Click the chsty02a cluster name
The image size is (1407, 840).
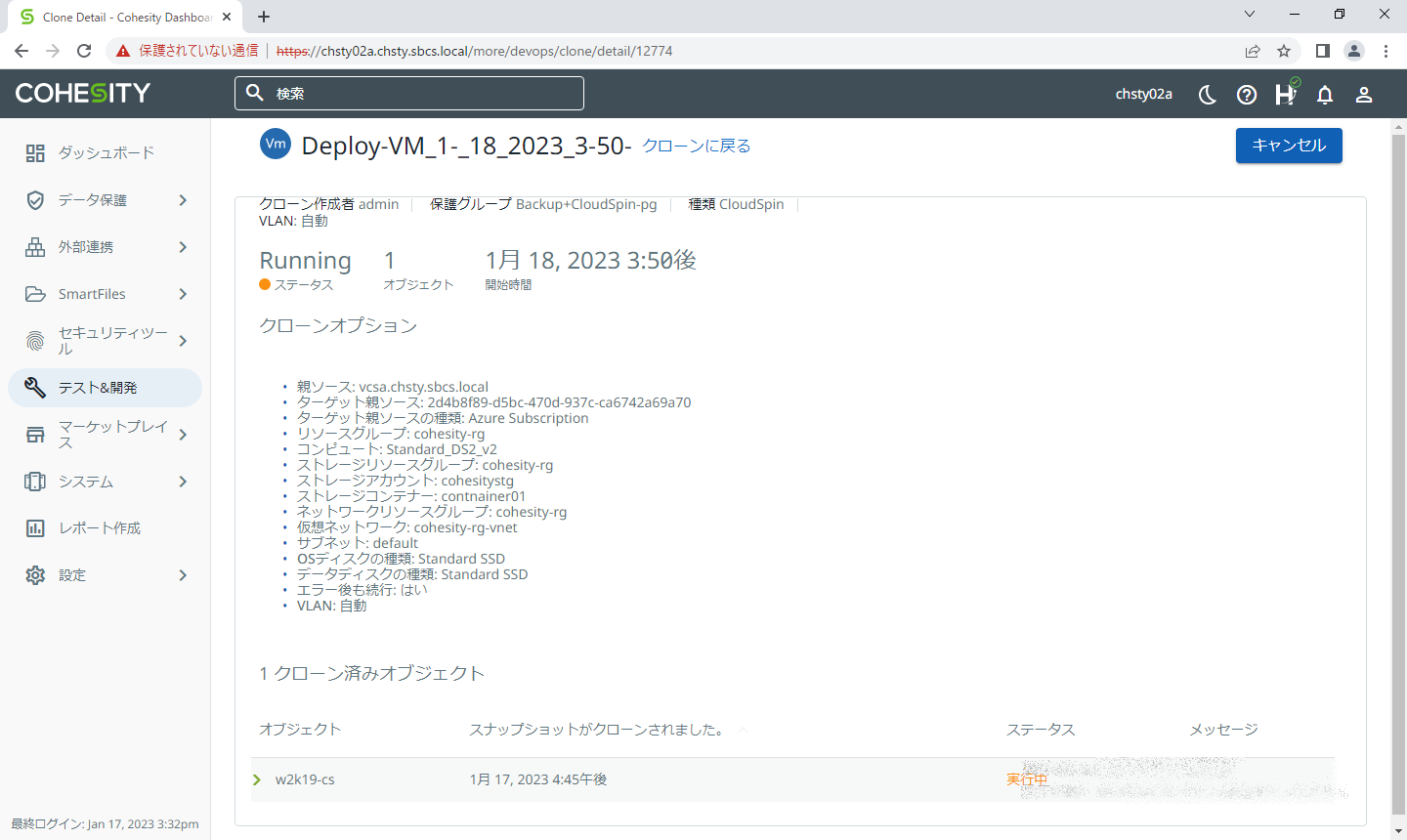point(1143,94)
